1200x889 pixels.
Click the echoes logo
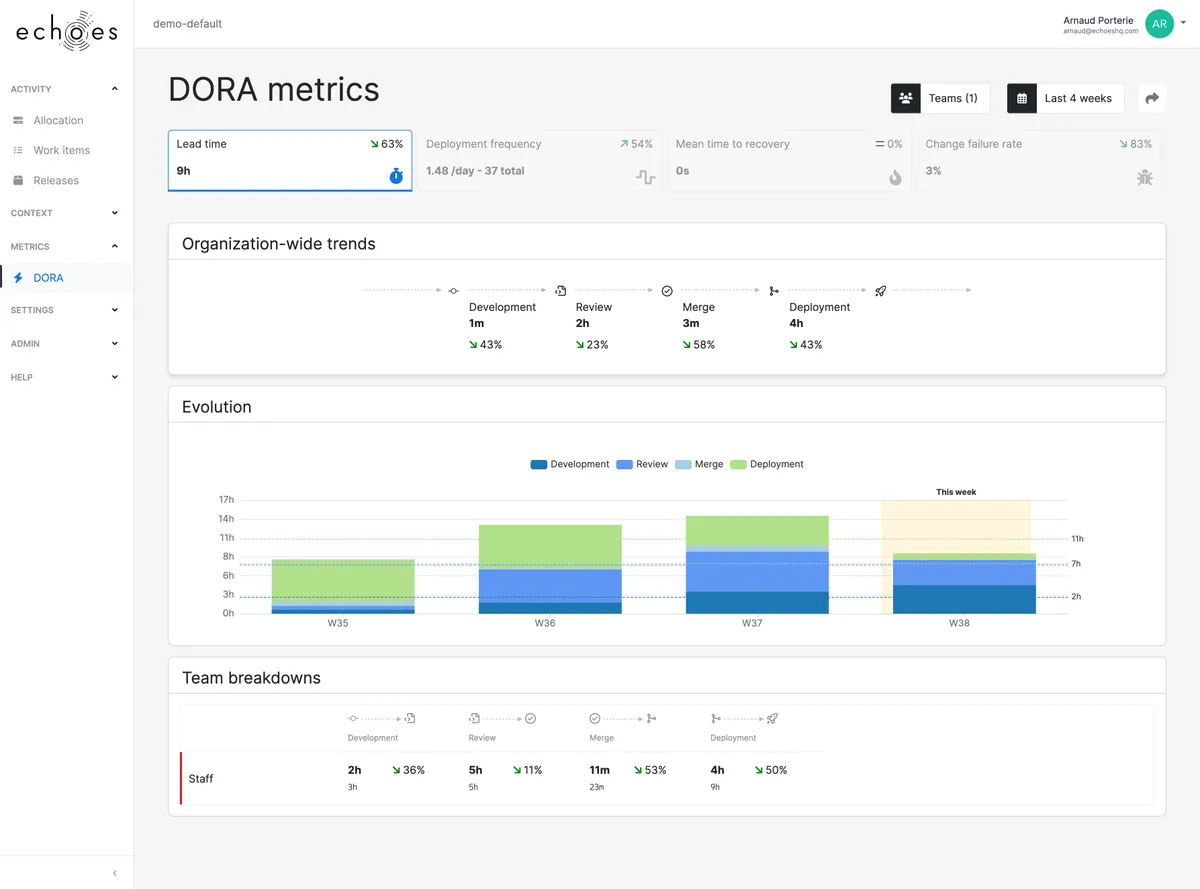pos(66,31)
